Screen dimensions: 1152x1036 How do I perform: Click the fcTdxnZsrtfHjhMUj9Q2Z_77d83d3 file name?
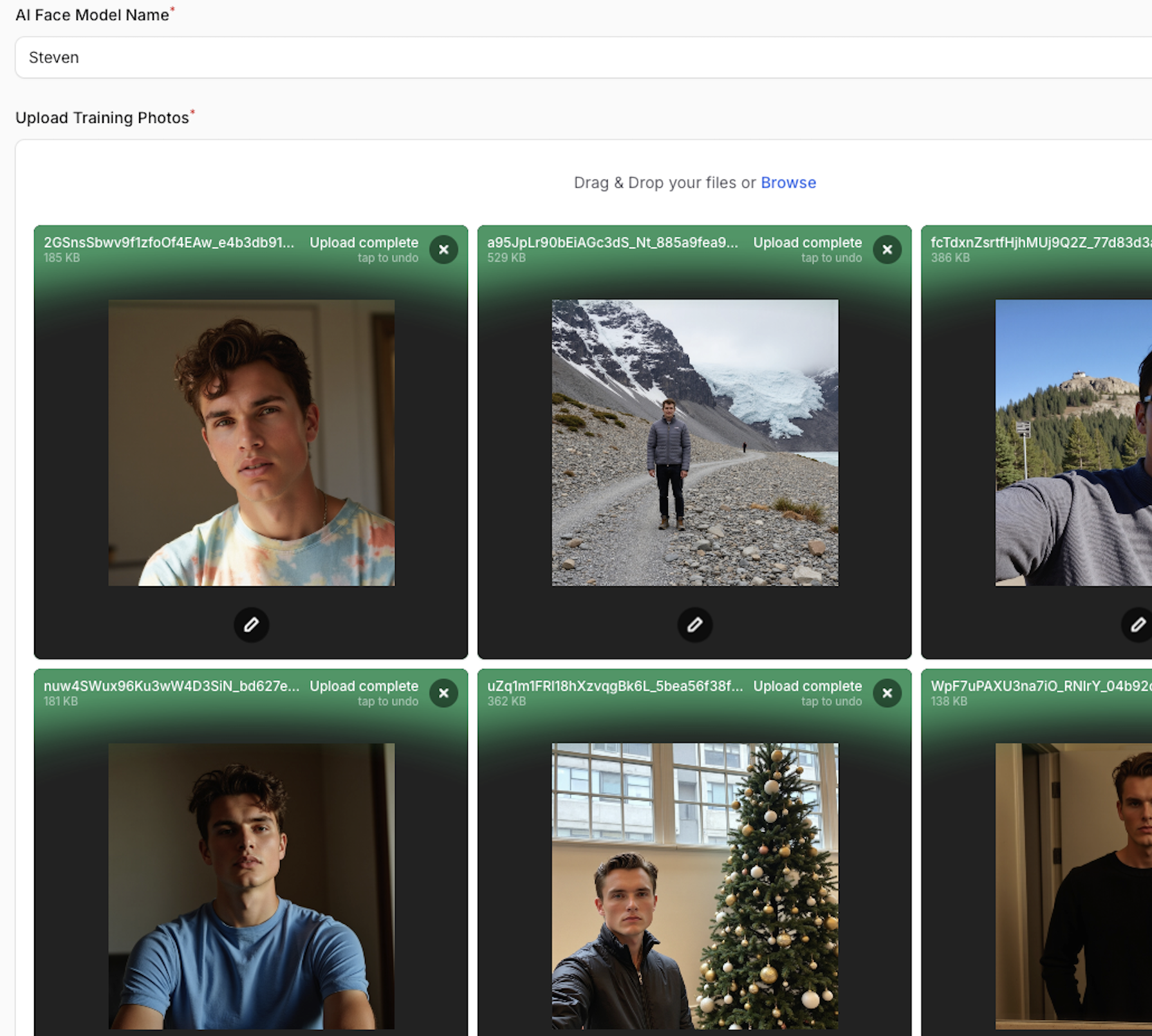tap(1041, 243)
